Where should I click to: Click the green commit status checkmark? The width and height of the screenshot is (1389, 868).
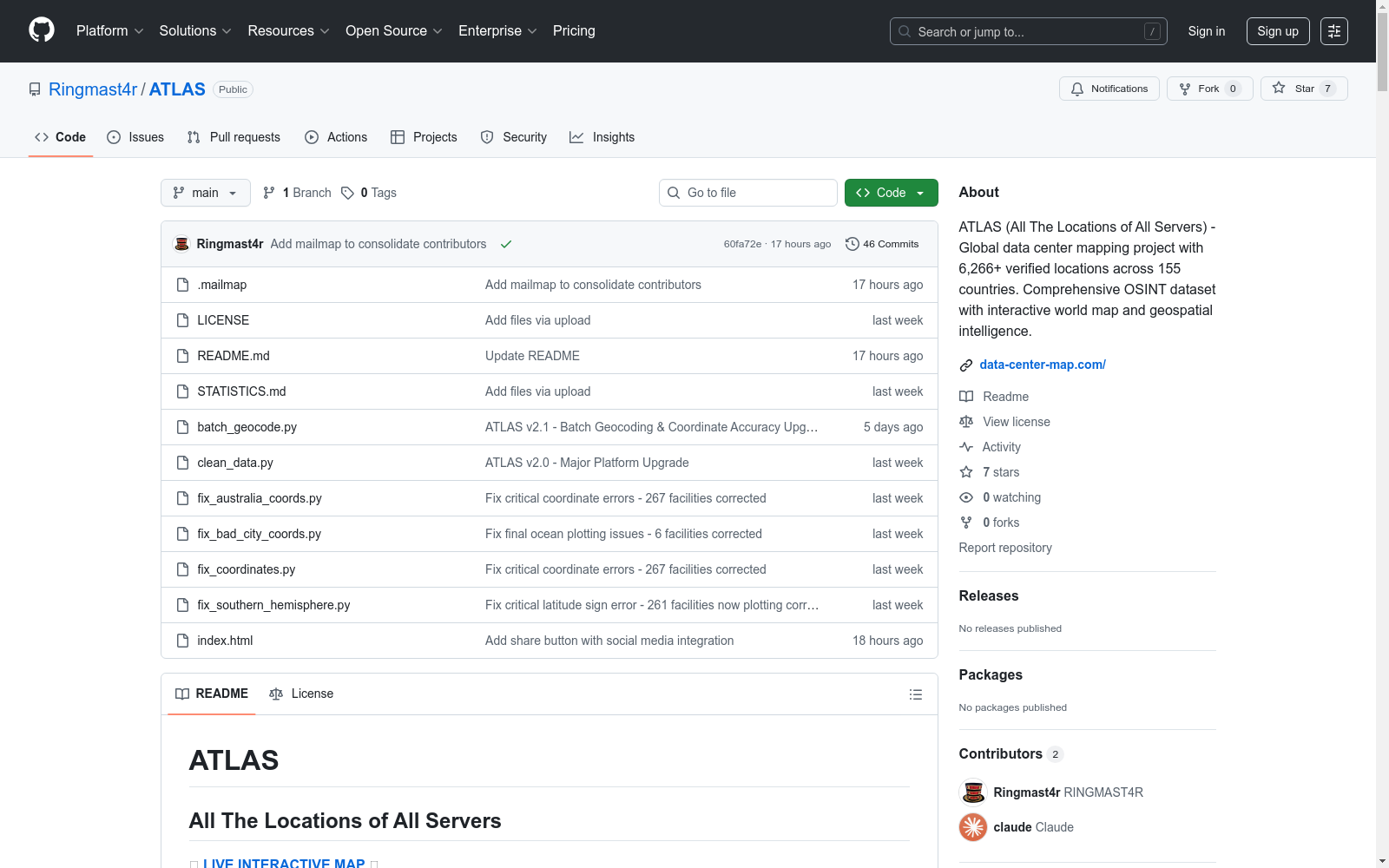click(506, 244)
